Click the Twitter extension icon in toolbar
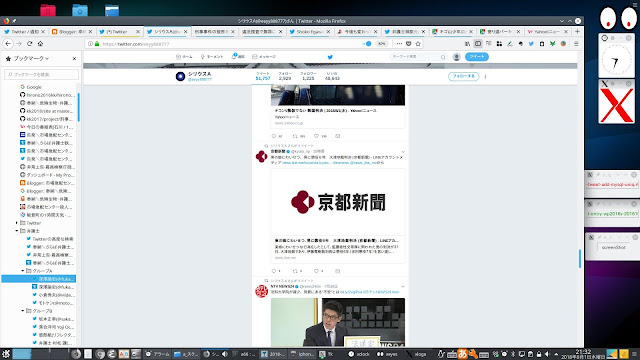This screenshot has height=360, width=640. point(531,44)
